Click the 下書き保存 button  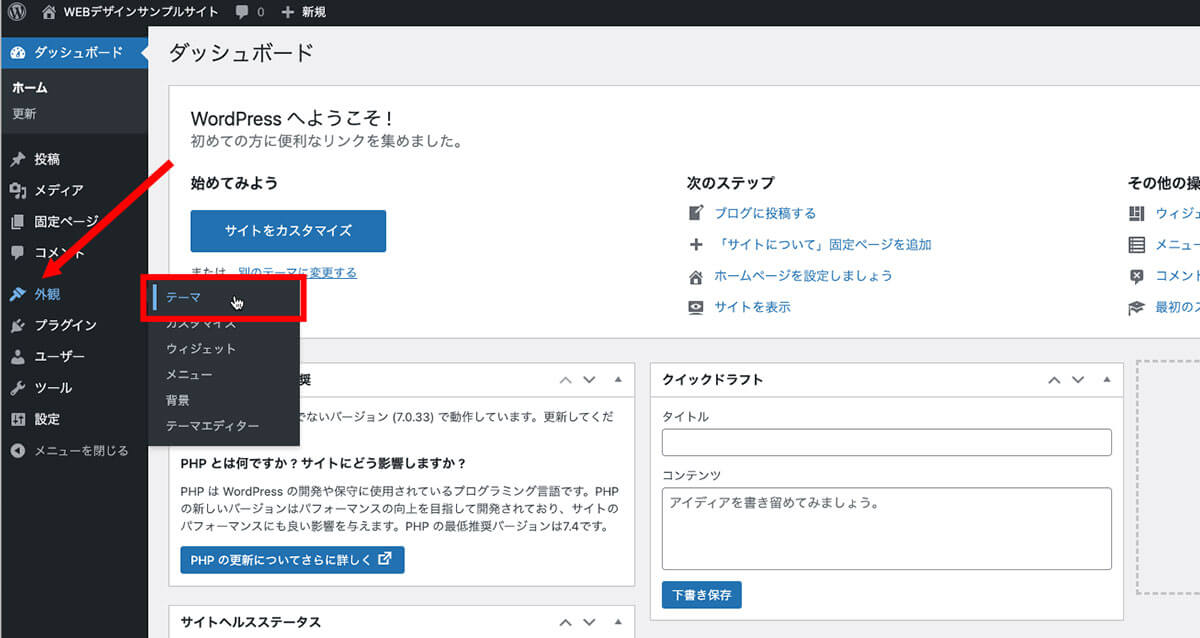(701, 595)
